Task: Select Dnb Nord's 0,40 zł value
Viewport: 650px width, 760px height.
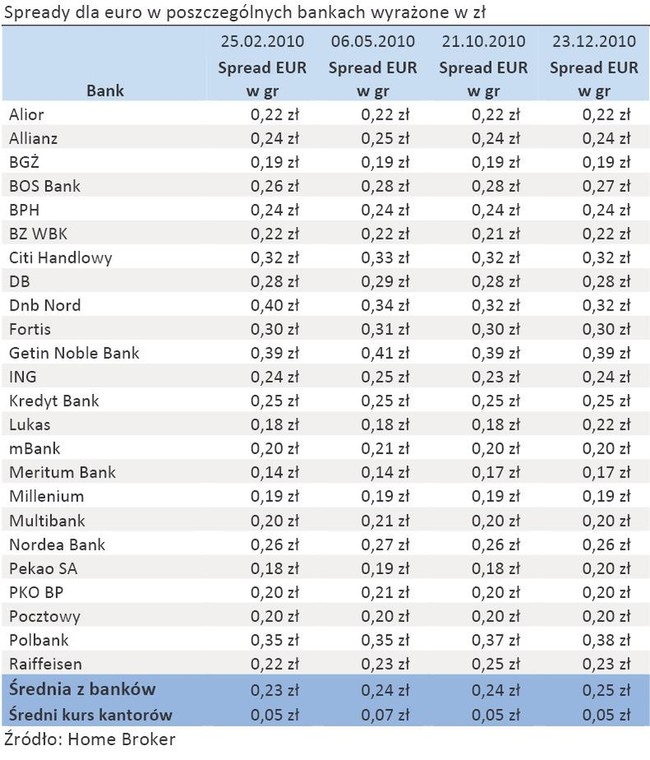Action: (x=275, y=305)
